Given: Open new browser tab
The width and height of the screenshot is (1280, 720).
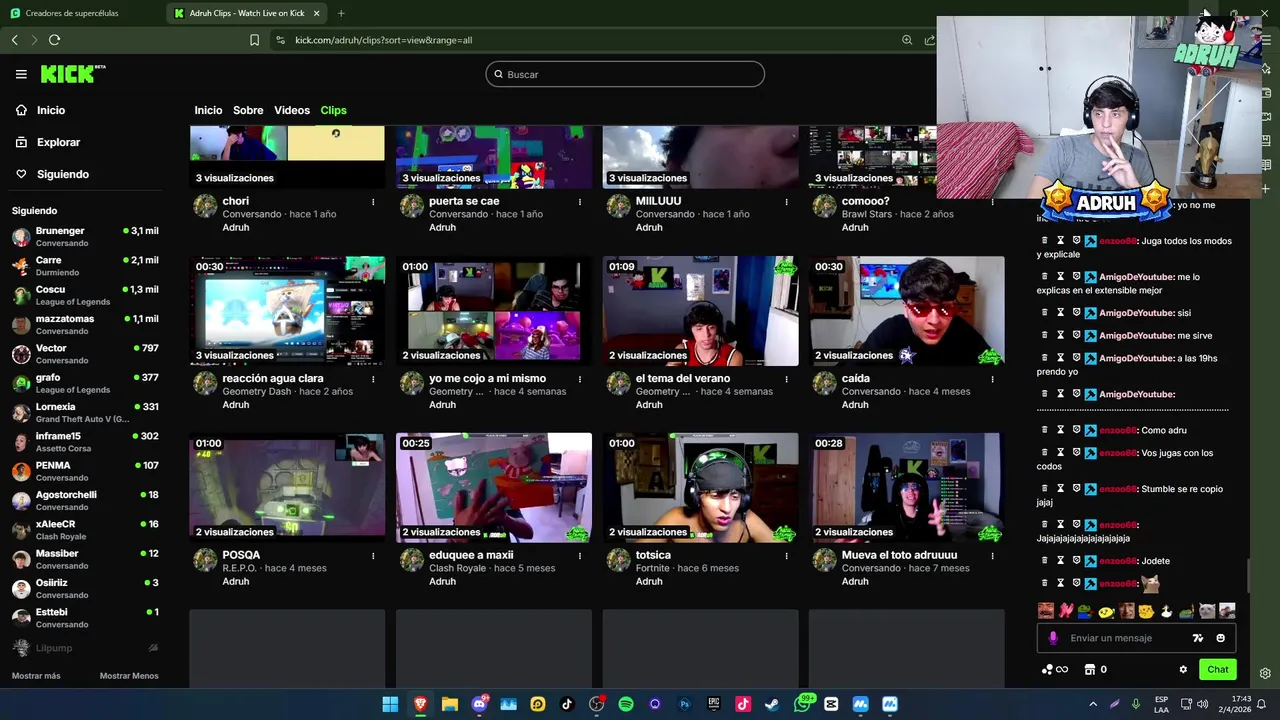Looking at the screenshot, I should click(x=341, y=13).
